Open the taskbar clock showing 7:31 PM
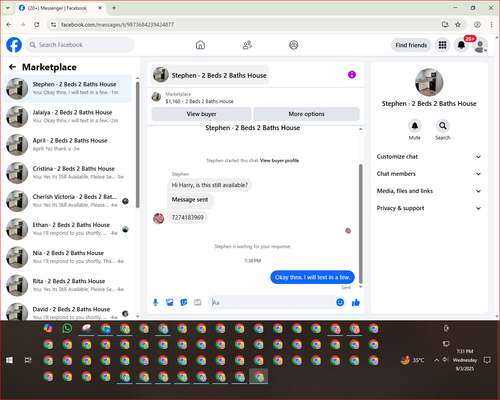500x400 pixels. point(465,360)
